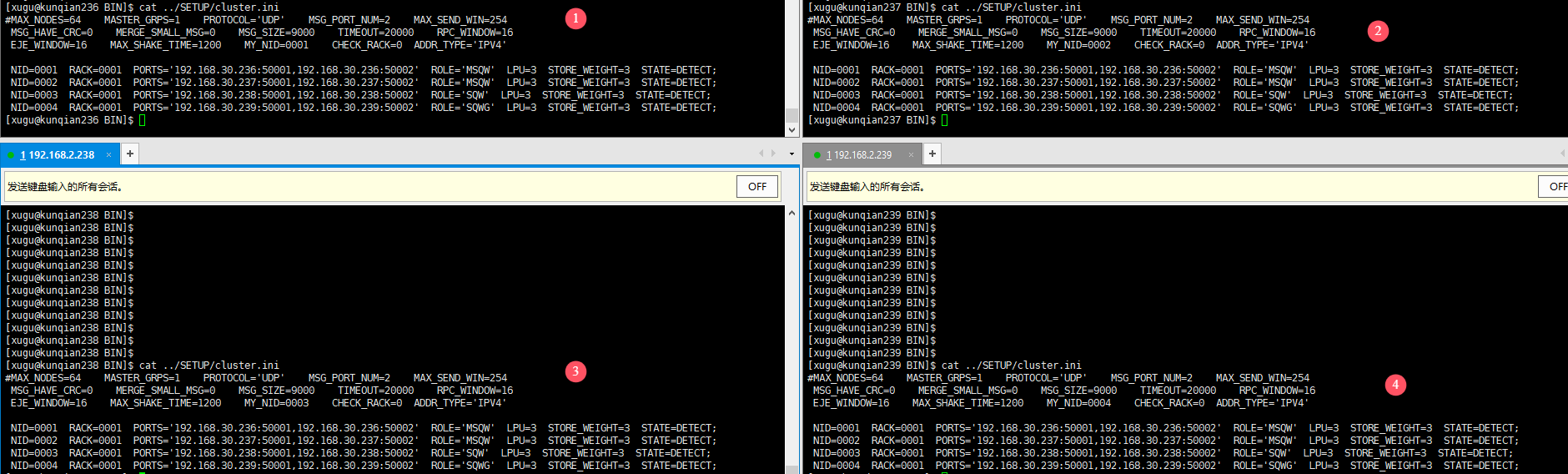Click the red annotation marker 3
Screen dimensions: 1568x474
pos(575,371)
